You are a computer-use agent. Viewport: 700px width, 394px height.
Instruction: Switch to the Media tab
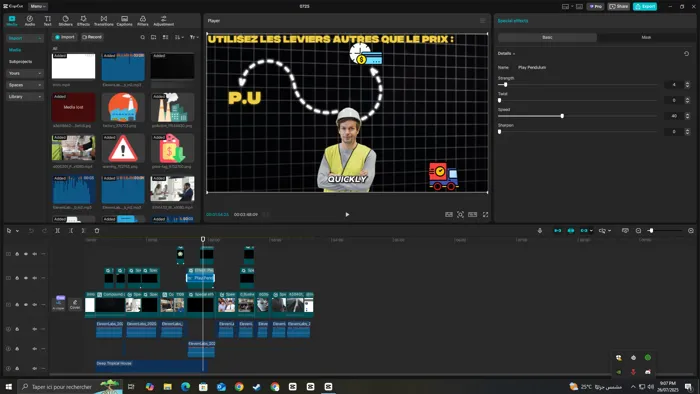(12, 21)
